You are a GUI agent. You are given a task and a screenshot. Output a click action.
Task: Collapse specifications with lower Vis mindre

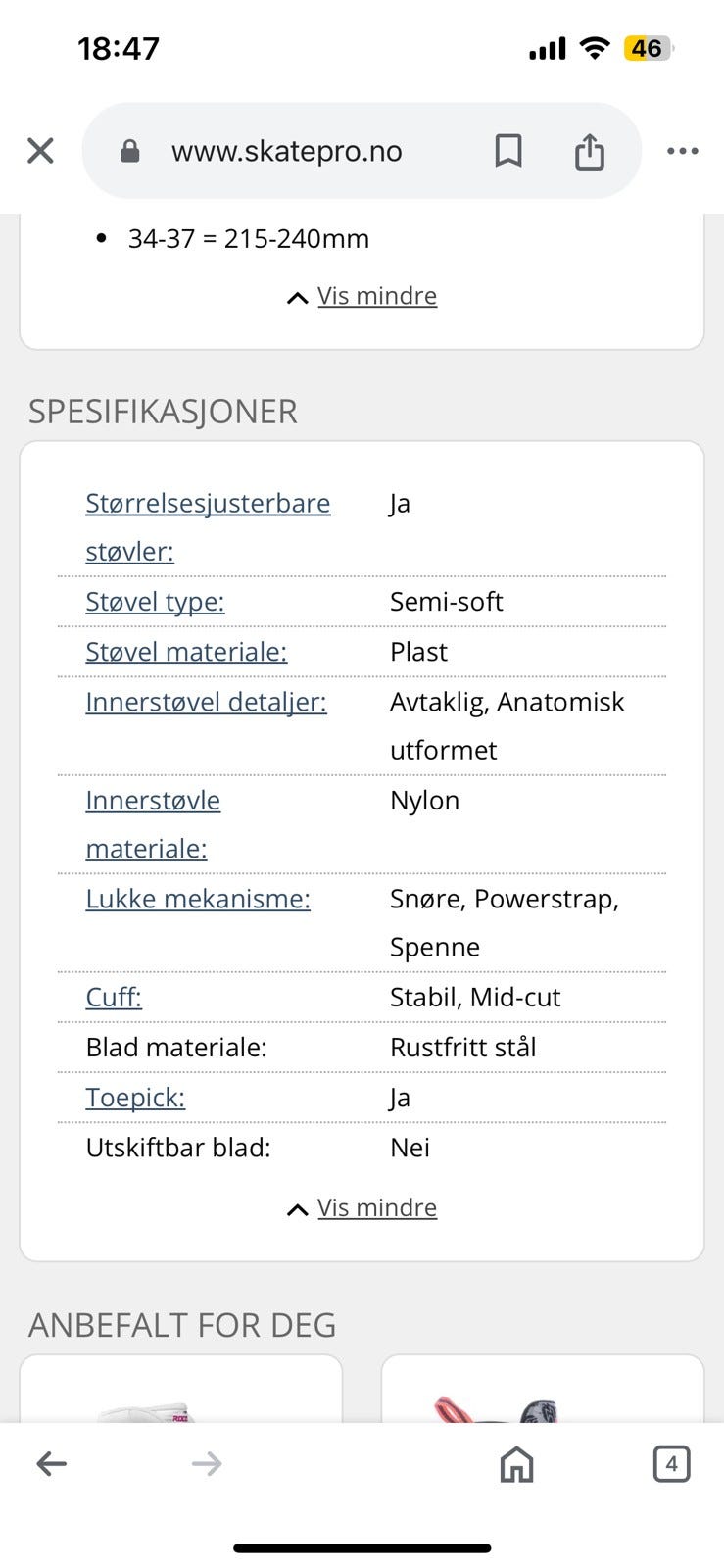376,1207
